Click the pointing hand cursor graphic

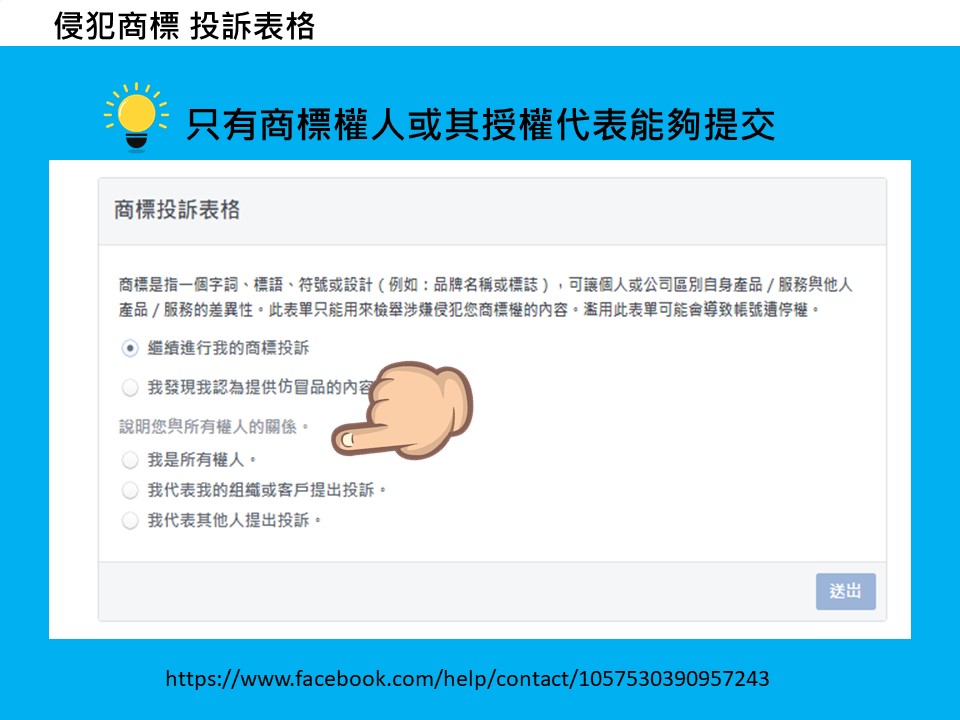402,410
